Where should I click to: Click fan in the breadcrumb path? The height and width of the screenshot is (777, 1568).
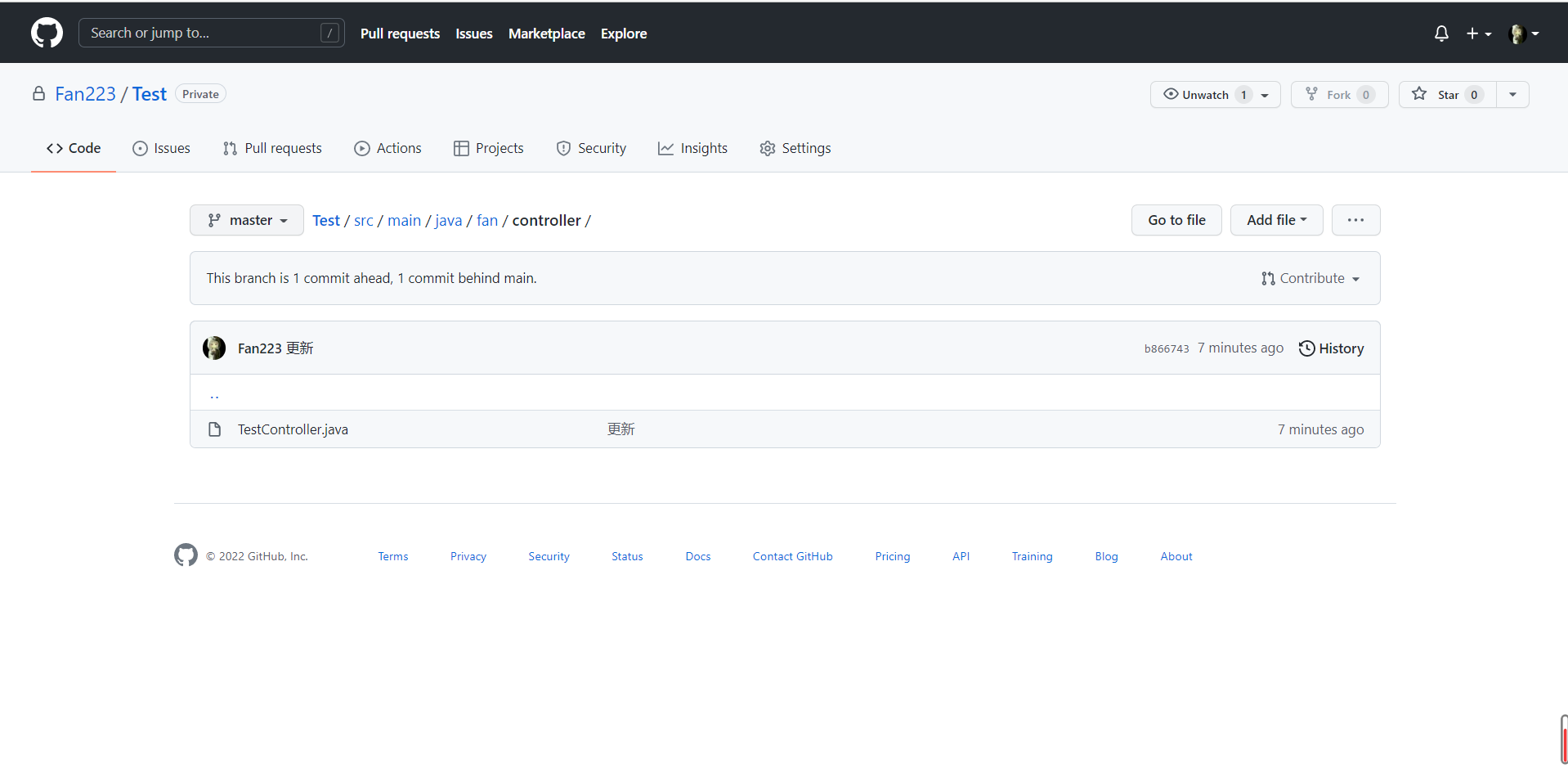point(487,220)
